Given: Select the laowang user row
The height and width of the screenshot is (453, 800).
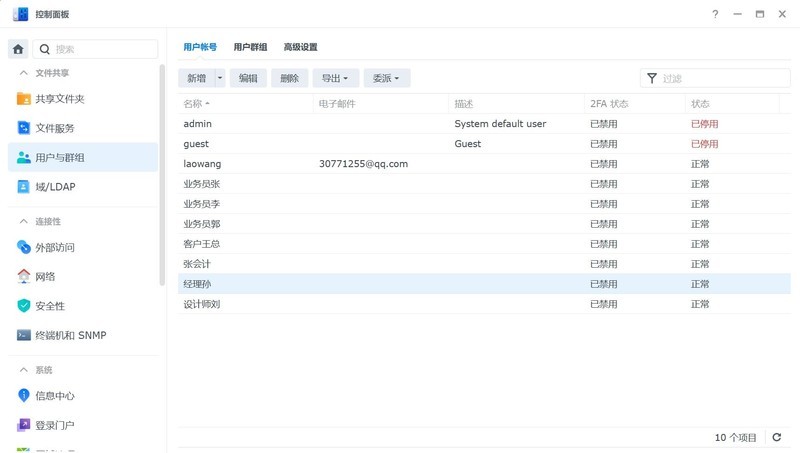Looking at the screenshot, I should tap(484, 164).
